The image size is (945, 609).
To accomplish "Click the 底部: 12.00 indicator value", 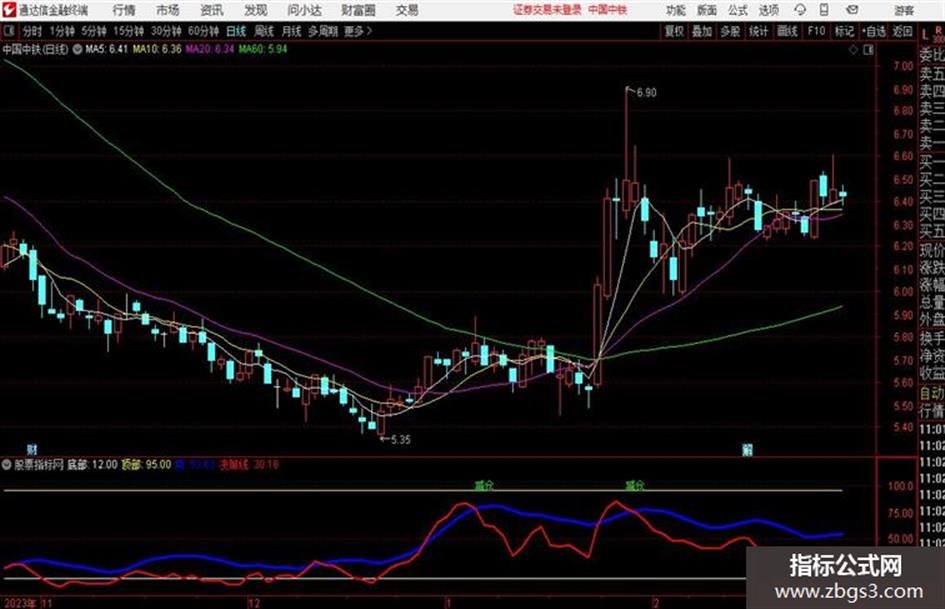I will tap(92, 465).
